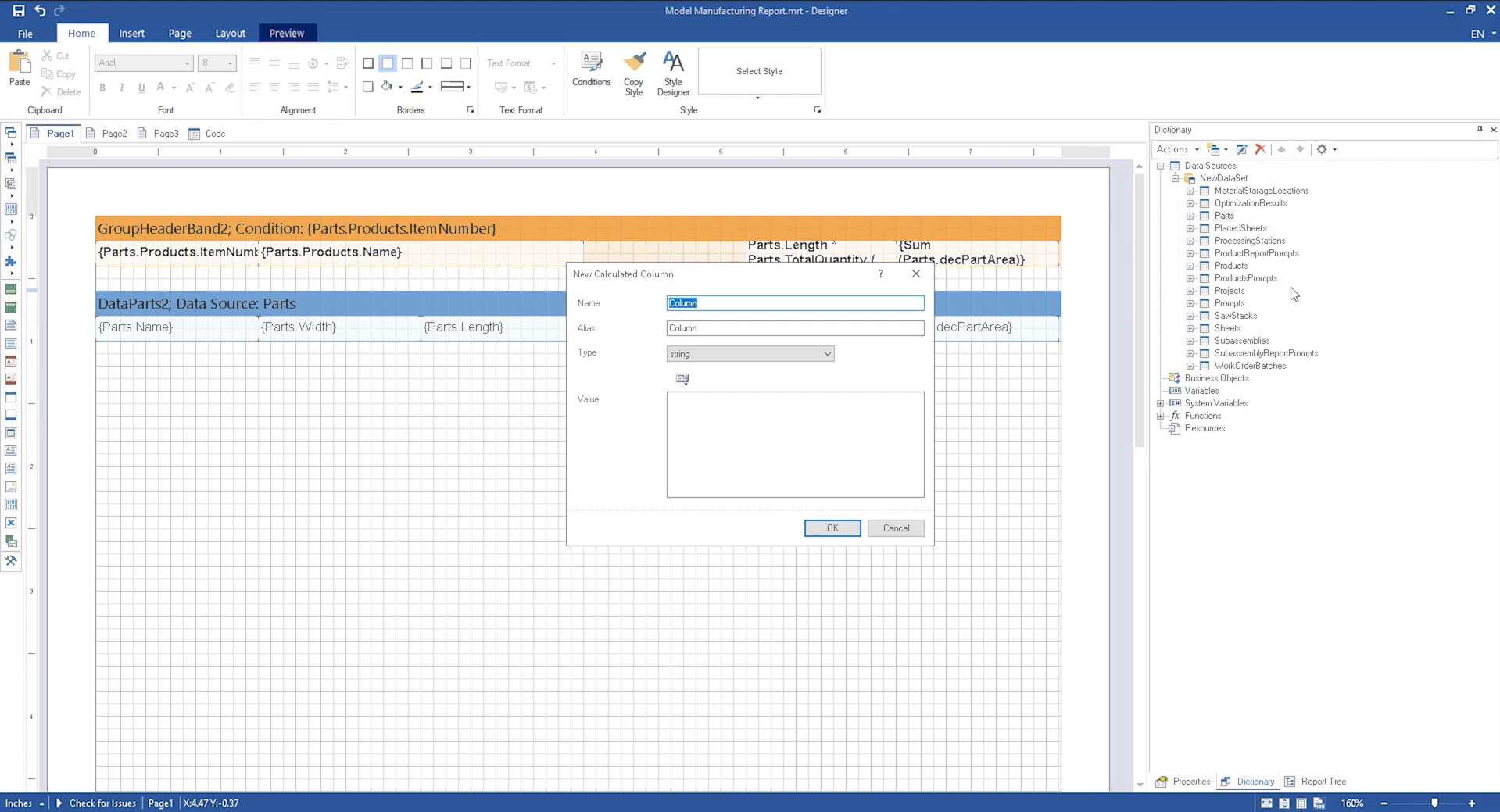
Task: Adjust the zoom slider
Action: tap(1435, 803)
